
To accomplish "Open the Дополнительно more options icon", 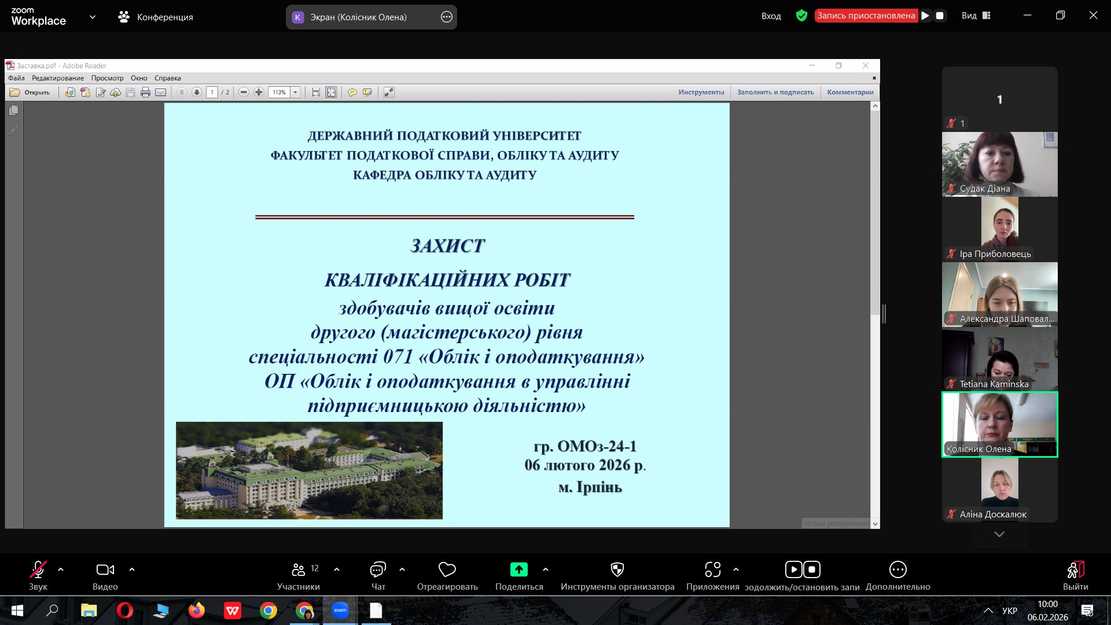I will (898, 570).
